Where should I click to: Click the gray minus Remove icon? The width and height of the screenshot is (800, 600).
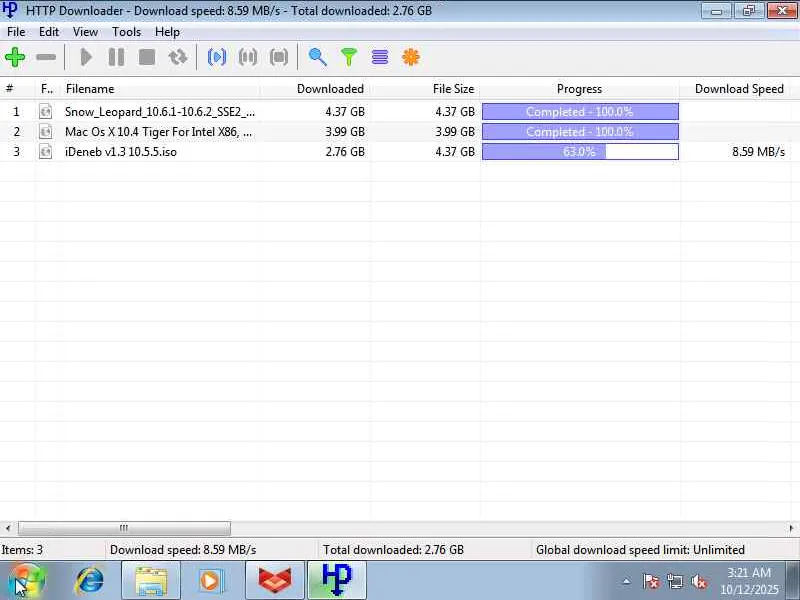(46, 57)
